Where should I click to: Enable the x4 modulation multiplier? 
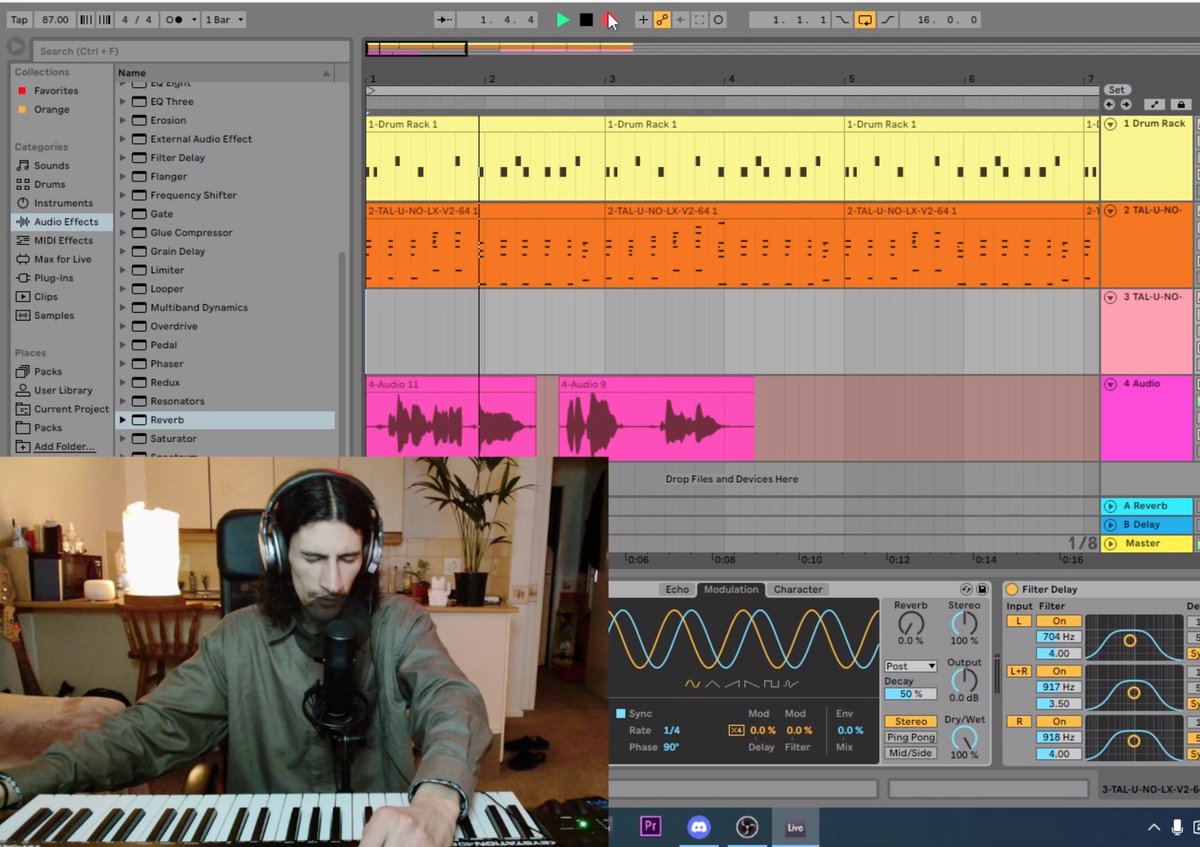[x=736, y=731]
